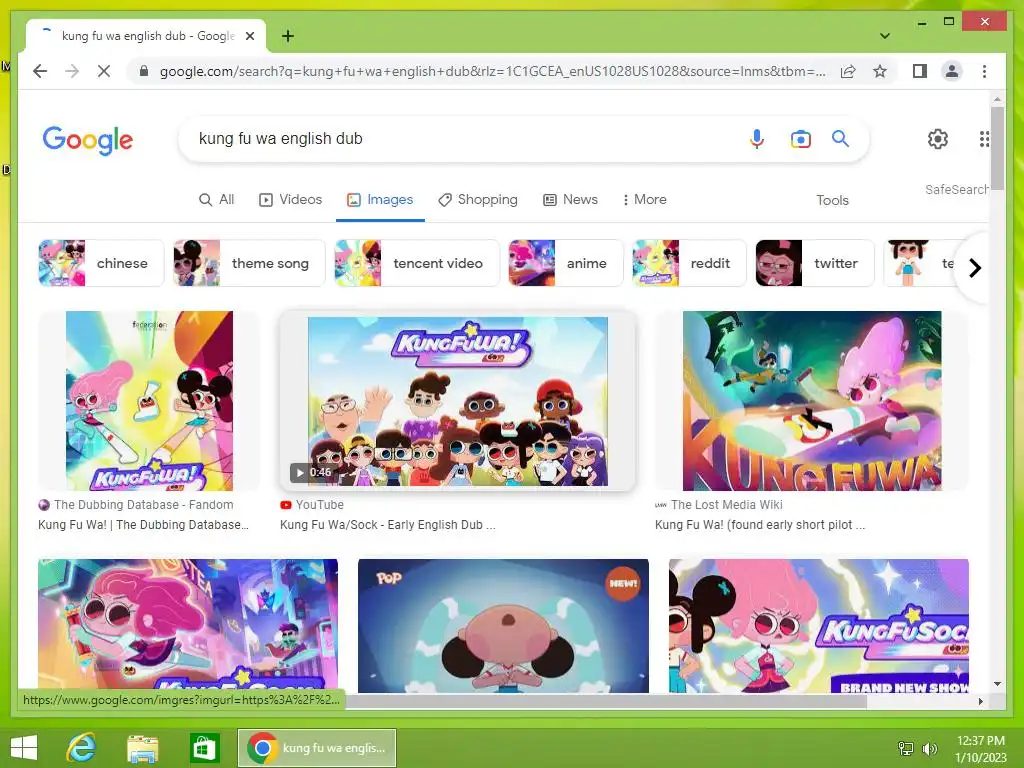Open the KungFuSock Brand New Show image
The image size is (1024, 768).
point(818,626)
